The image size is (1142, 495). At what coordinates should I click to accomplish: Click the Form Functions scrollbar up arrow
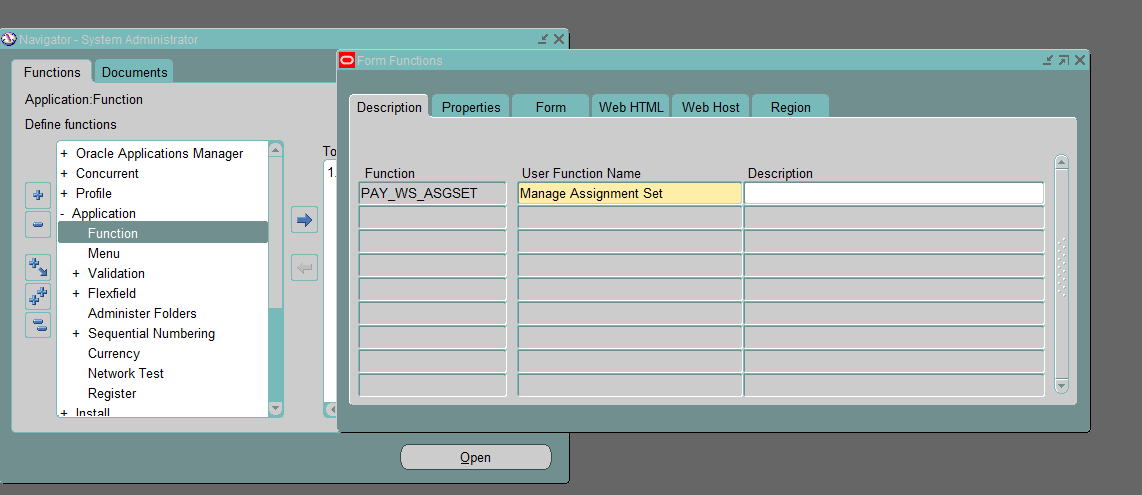[x=1061, y=162]
